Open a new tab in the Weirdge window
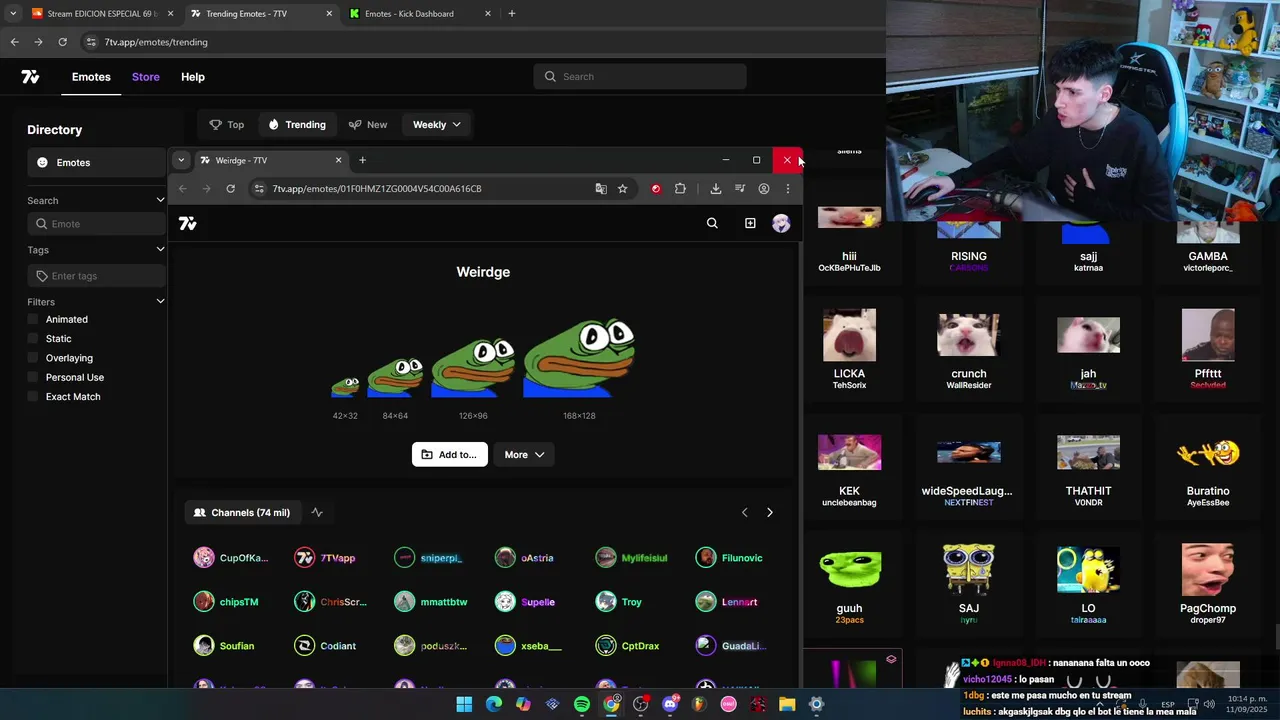This screenshot has height=720, width=1280. pos(362,160)
